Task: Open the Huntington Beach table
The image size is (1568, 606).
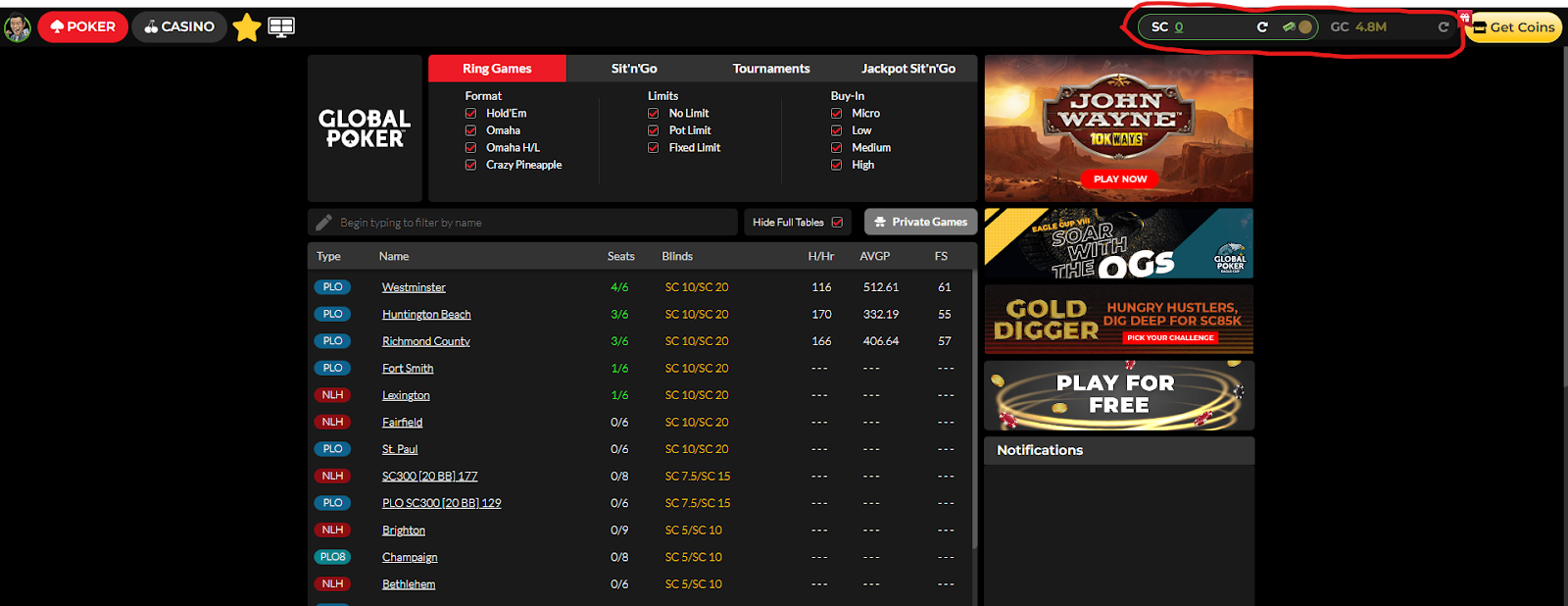Action: tap(426, 315)
